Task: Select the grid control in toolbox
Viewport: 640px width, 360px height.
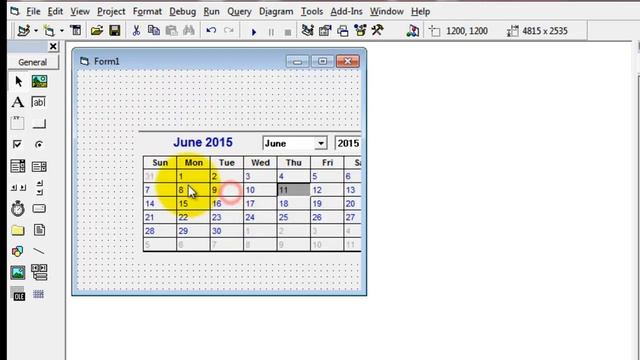Action: point(39,294)
